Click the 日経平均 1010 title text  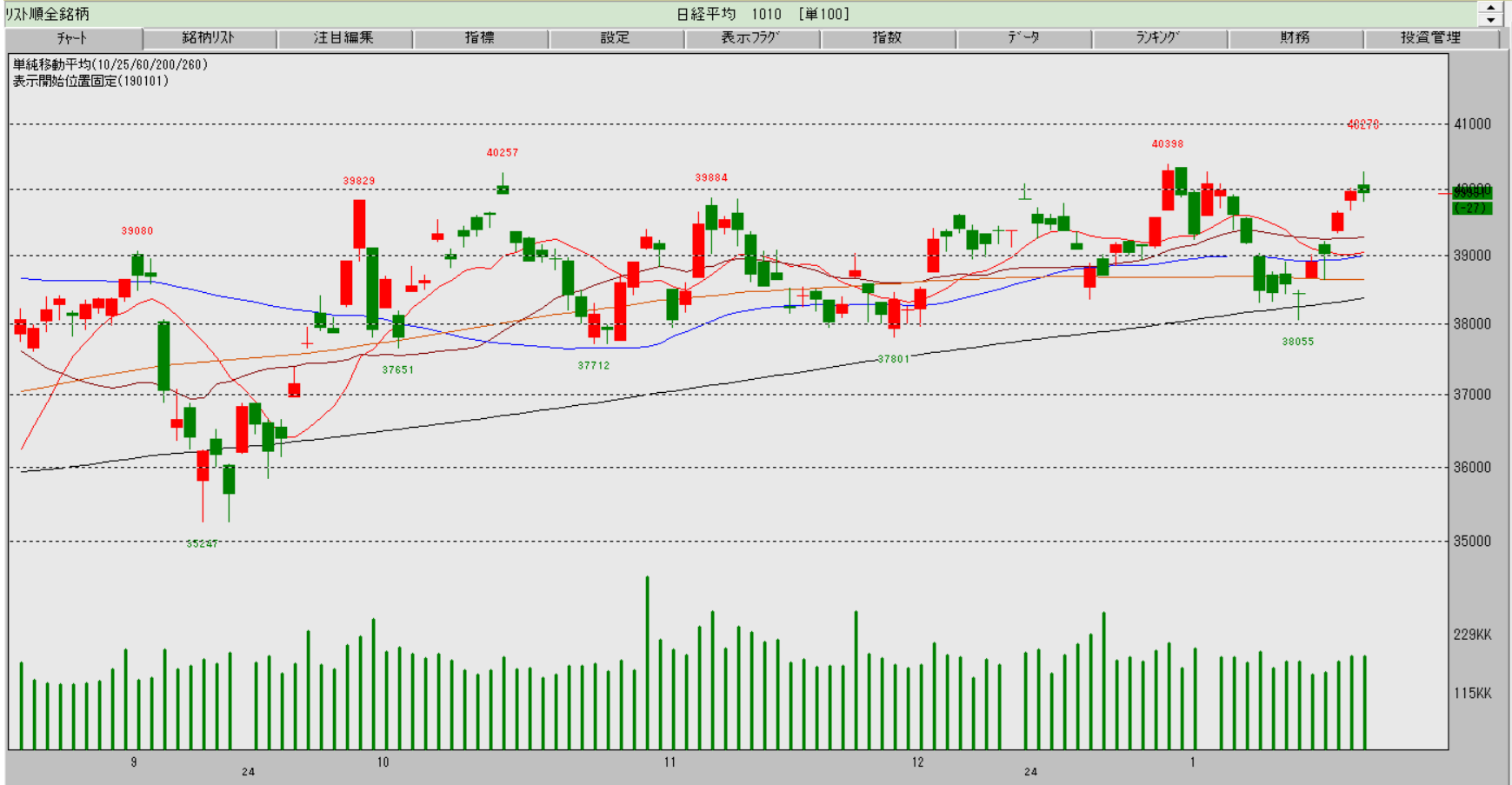[729, 14]
